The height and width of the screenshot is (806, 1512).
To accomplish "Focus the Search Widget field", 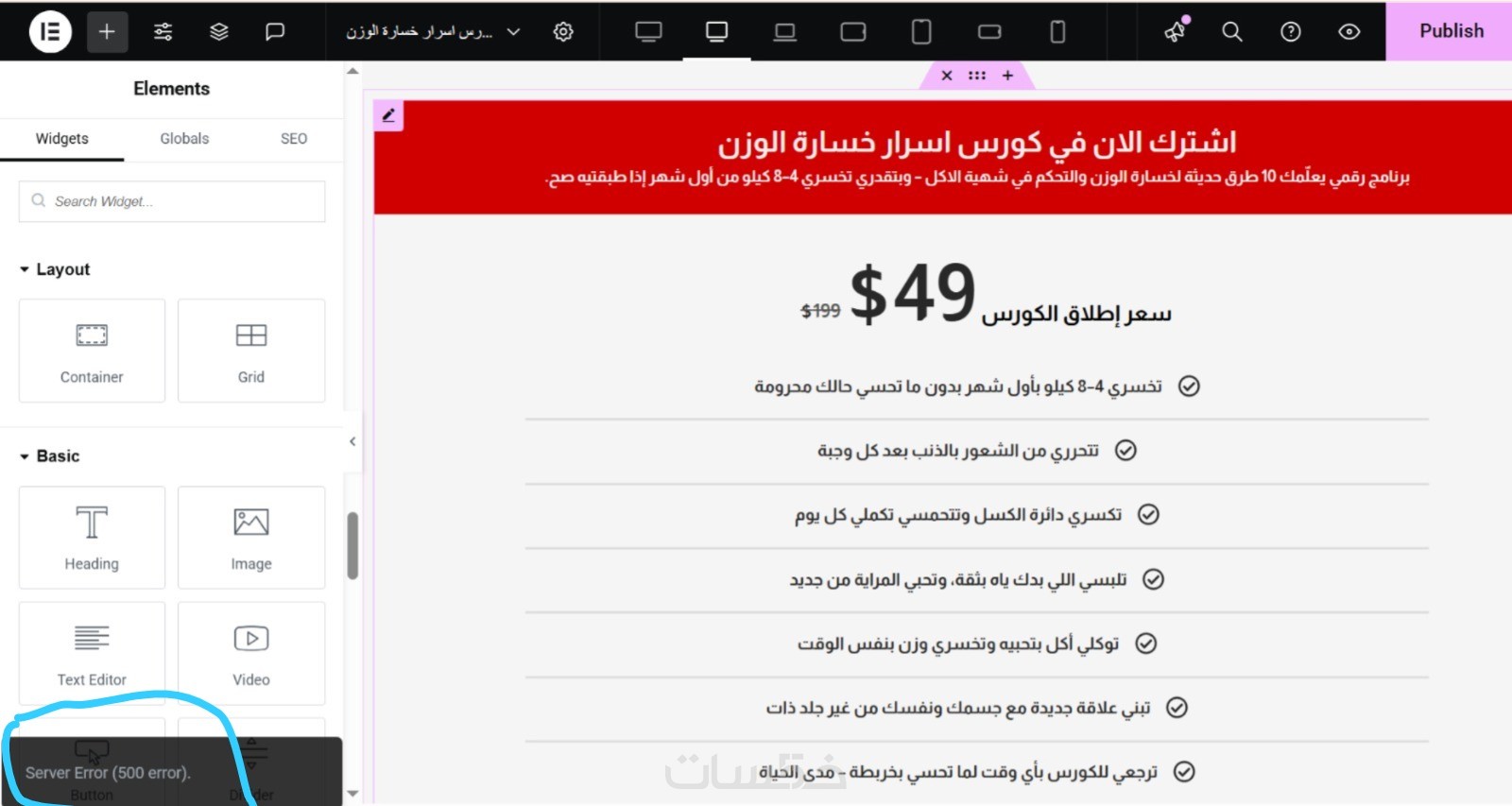I will (x=172, y=201).
